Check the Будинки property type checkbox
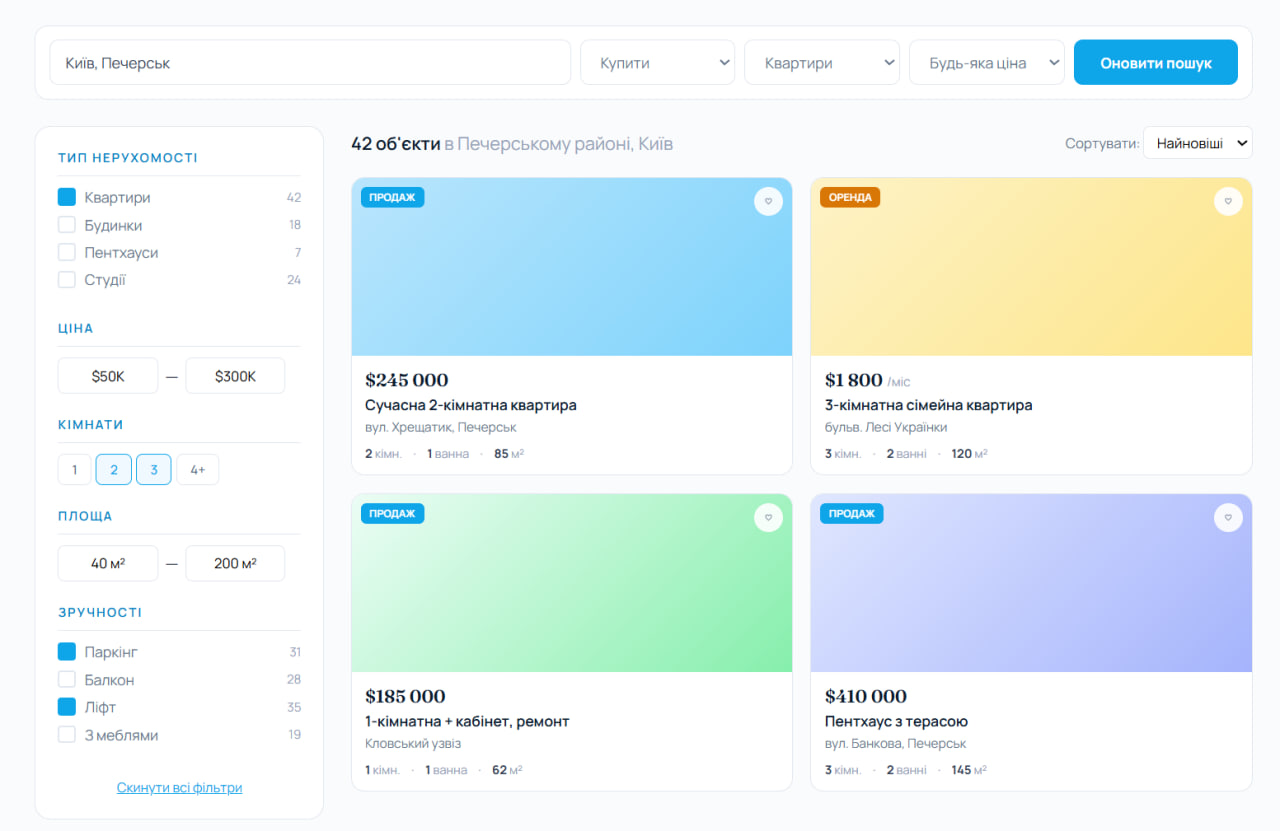1280x831 pixels. [67, 225]
